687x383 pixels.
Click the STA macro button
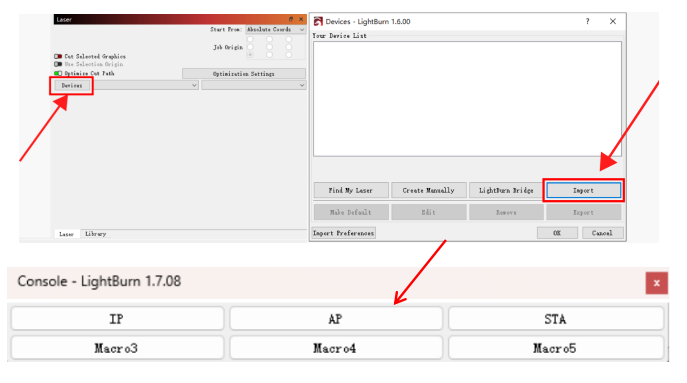click(556, 319)
